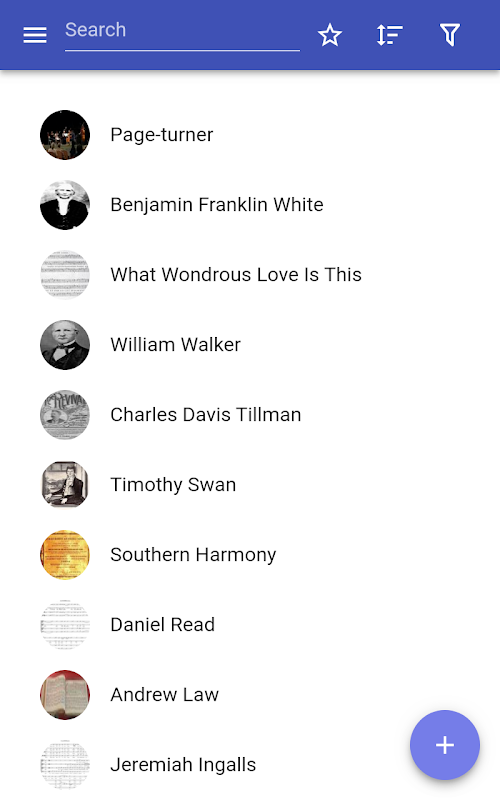Open the filter funnel options
Image resolution: width=500 pixels, height=800 pixels.
click(450, 35)
